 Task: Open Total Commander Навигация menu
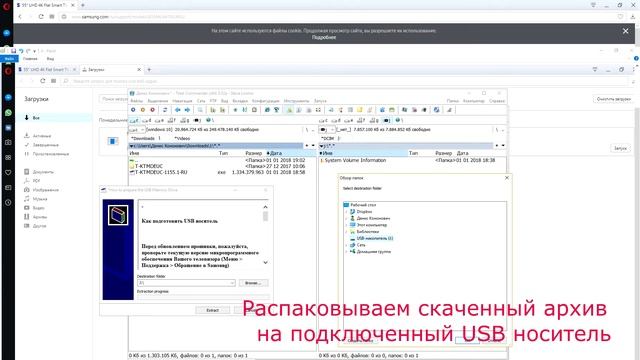click(182, 101)
